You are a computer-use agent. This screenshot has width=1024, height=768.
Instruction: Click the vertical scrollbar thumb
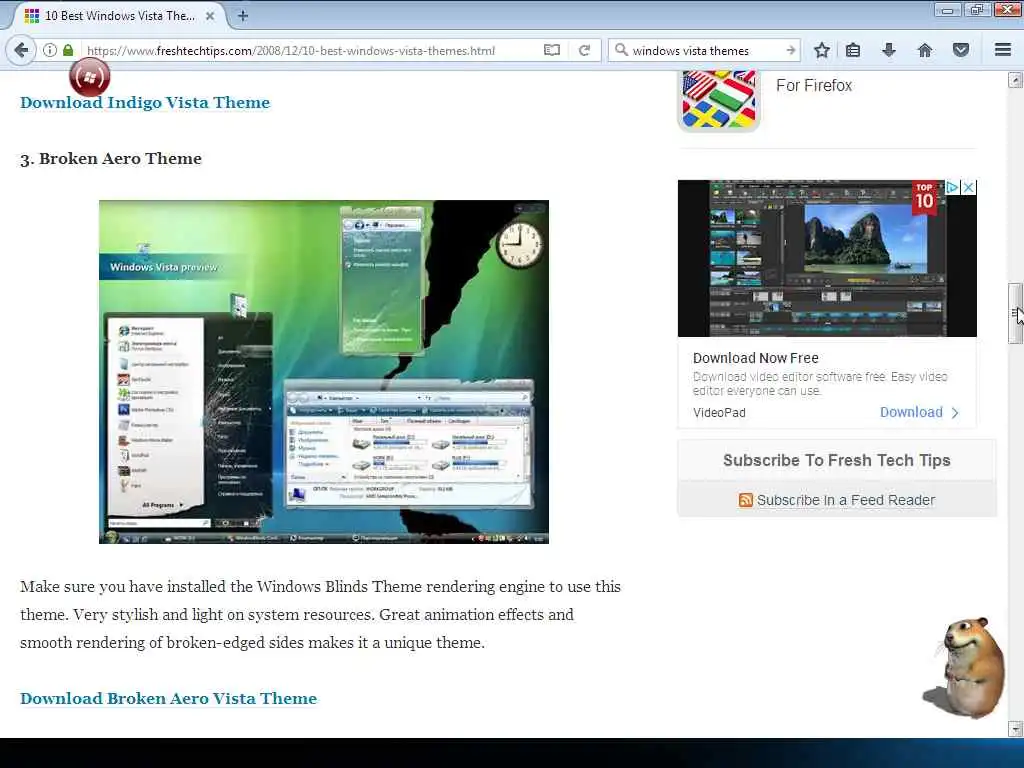(x=1015, y=313)
